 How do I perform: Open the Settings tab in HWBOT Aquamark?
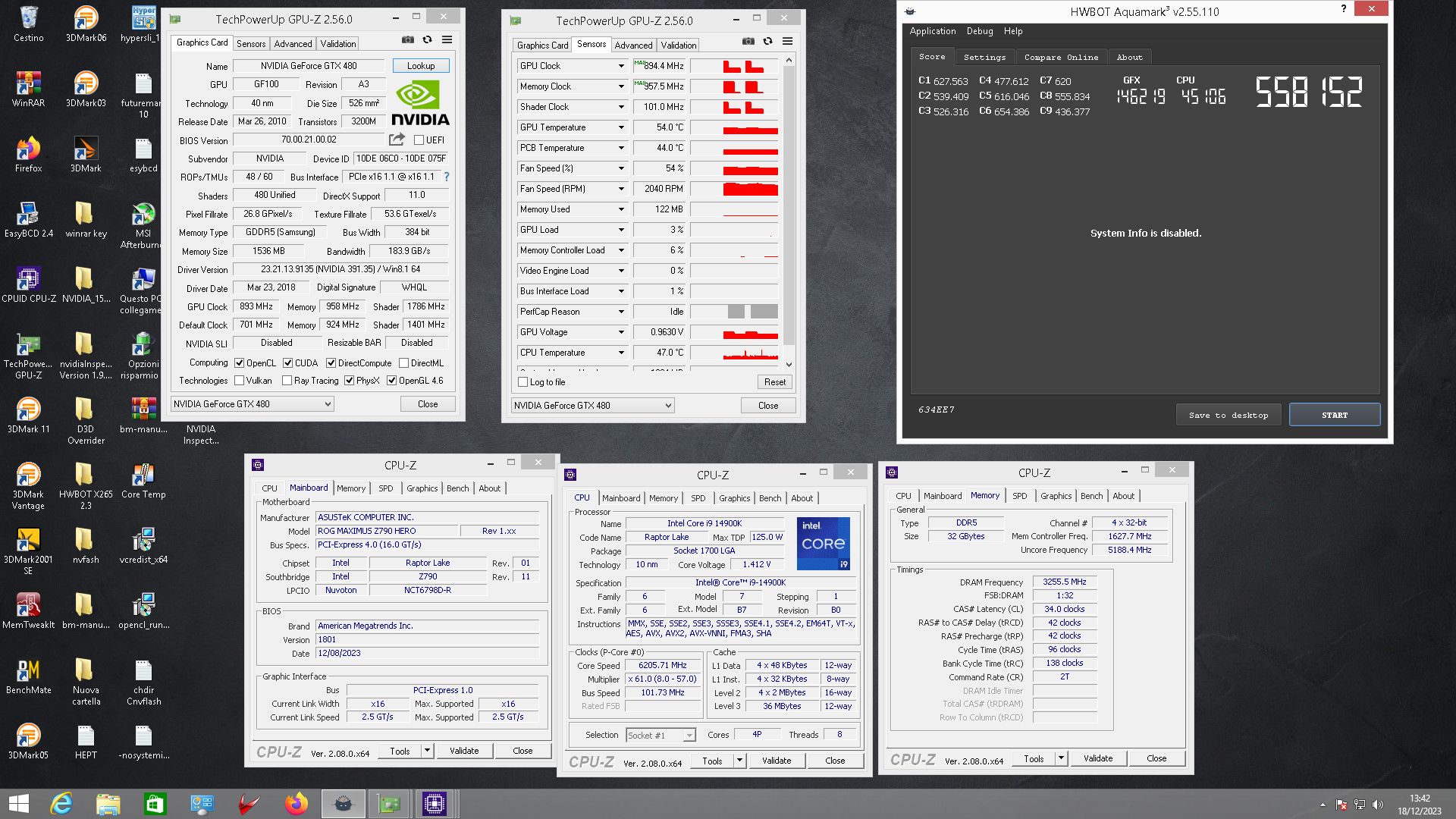[x=984, y=57]
